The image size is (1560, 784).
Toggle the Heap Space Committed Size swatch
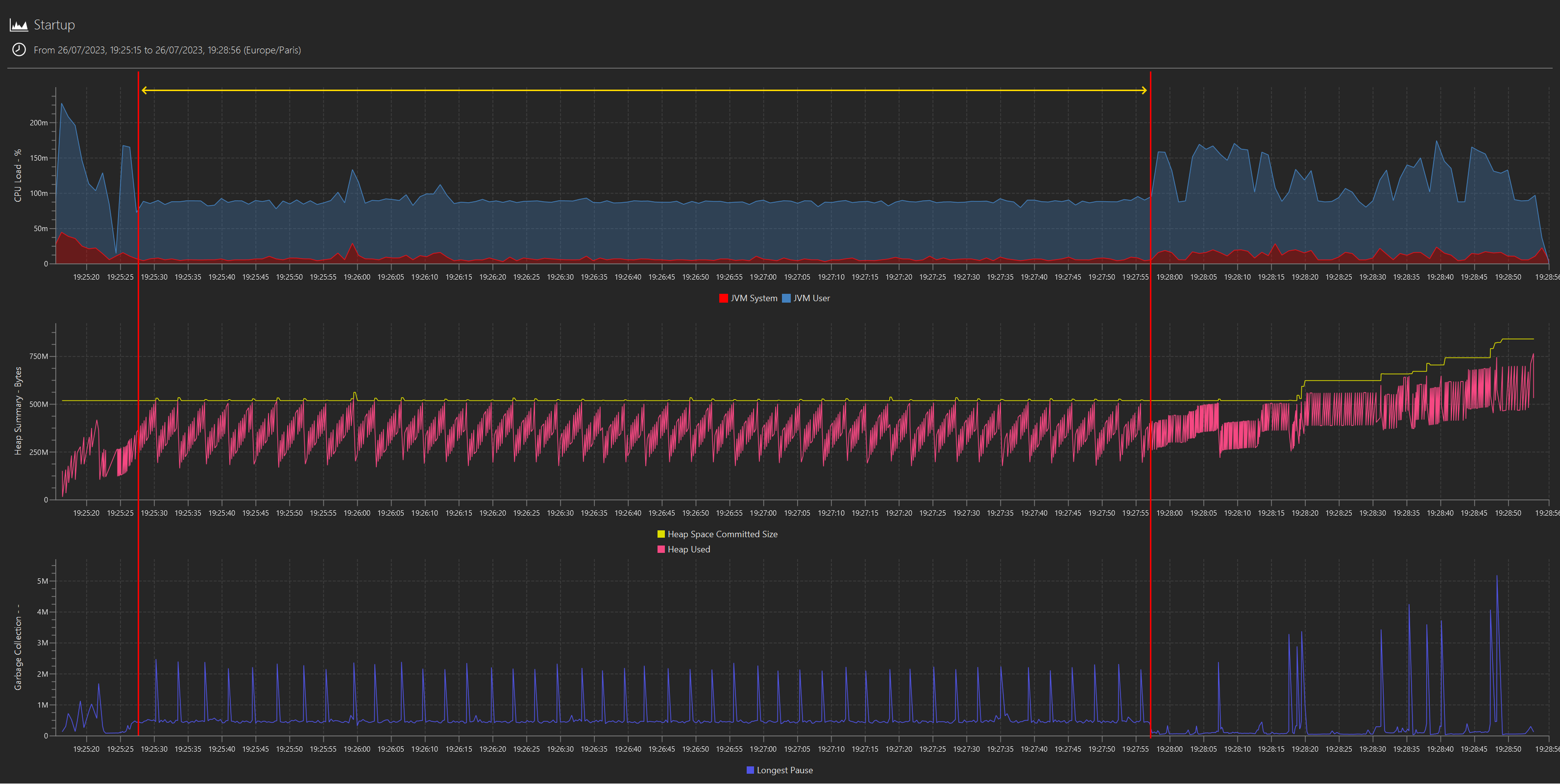tap(661, 534)
